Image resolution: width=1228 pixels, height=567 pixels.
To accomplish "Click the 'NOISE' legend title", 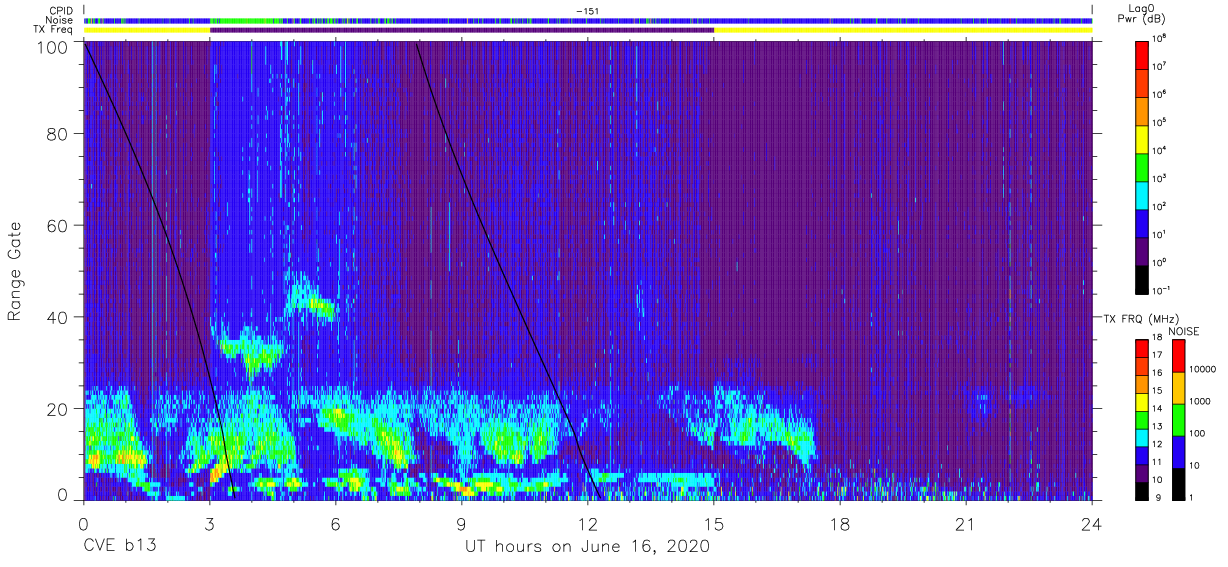I will pos(1185,330).
